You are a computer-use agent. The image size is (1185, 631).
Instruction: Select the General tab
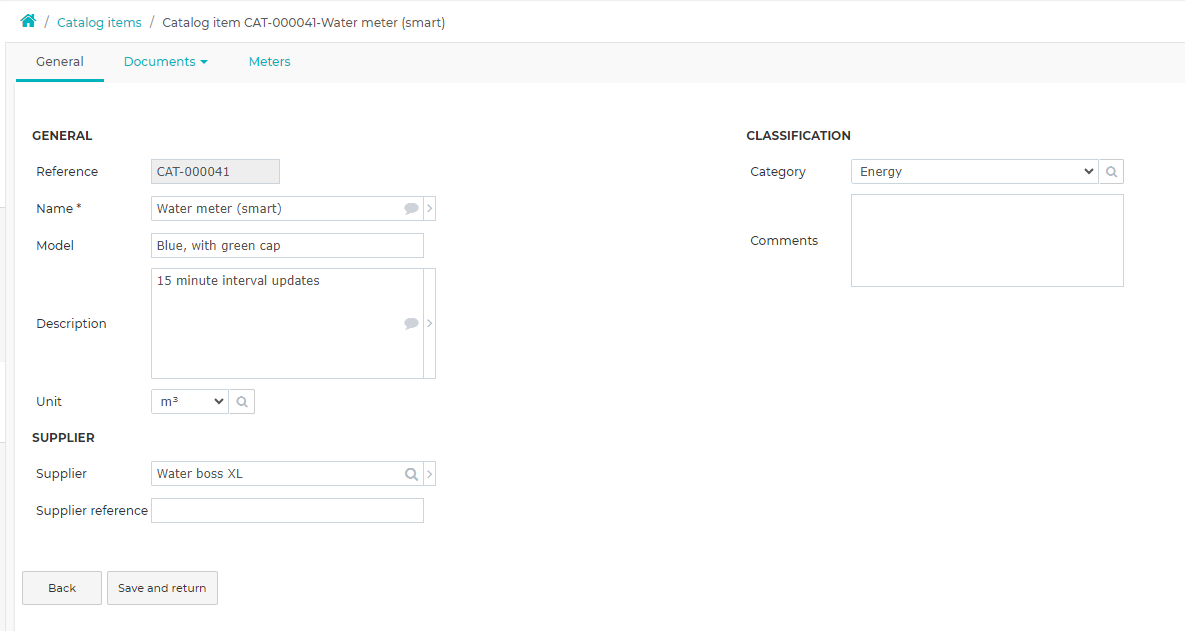pos(60,62)
